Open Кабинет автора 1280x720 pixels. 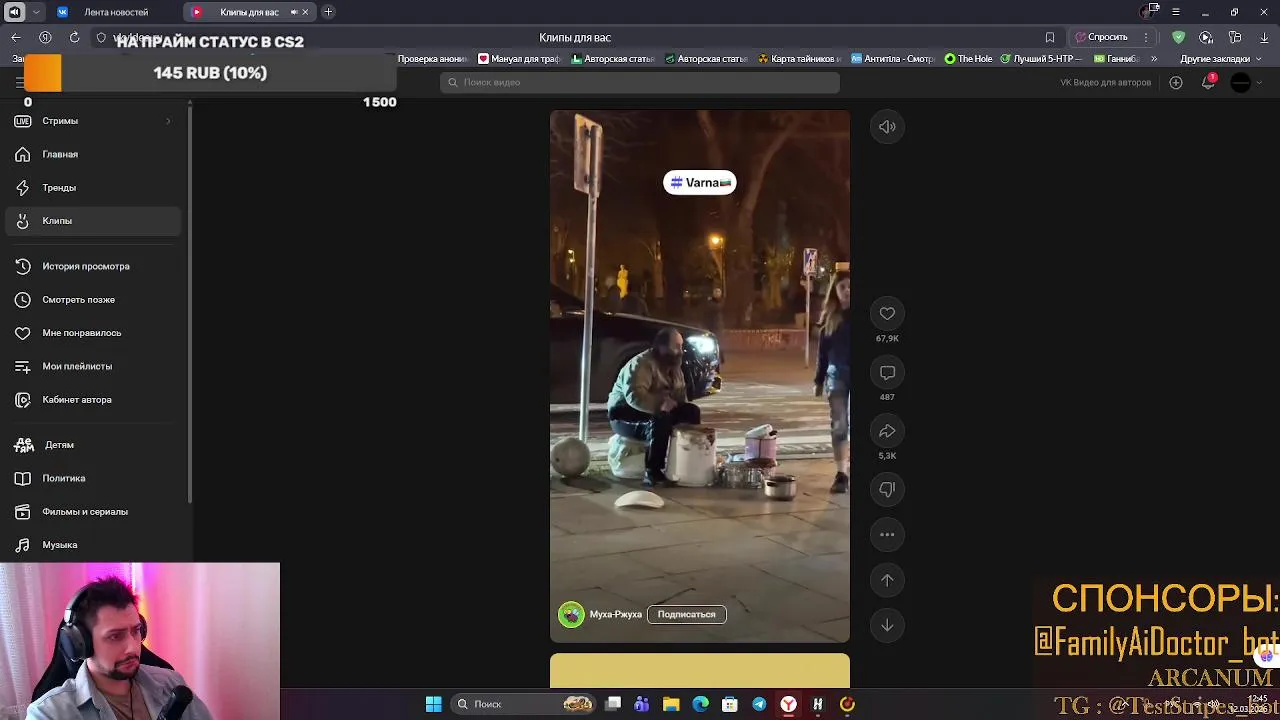(93, 400)
